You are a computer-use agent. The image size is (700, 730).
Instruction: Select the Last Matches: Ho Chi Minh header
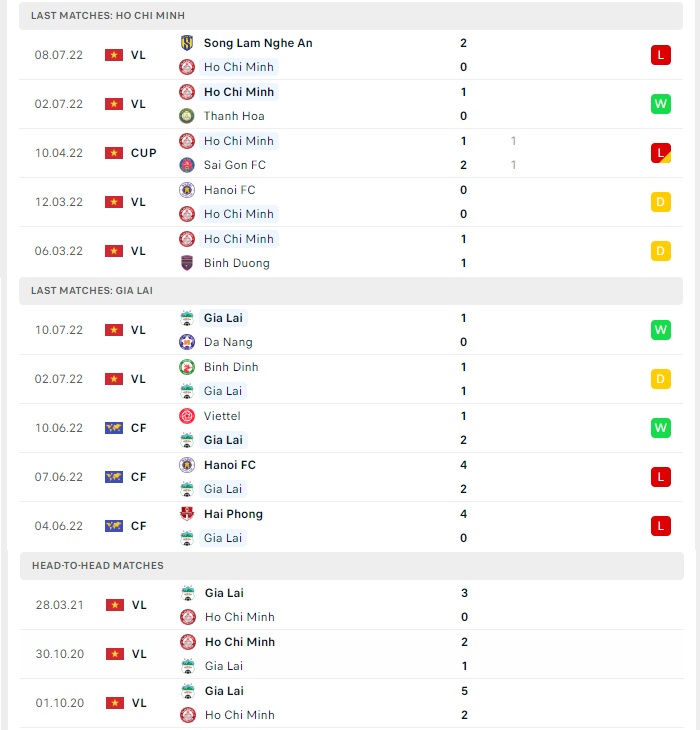pyautogui.click(x=351, y=15)
